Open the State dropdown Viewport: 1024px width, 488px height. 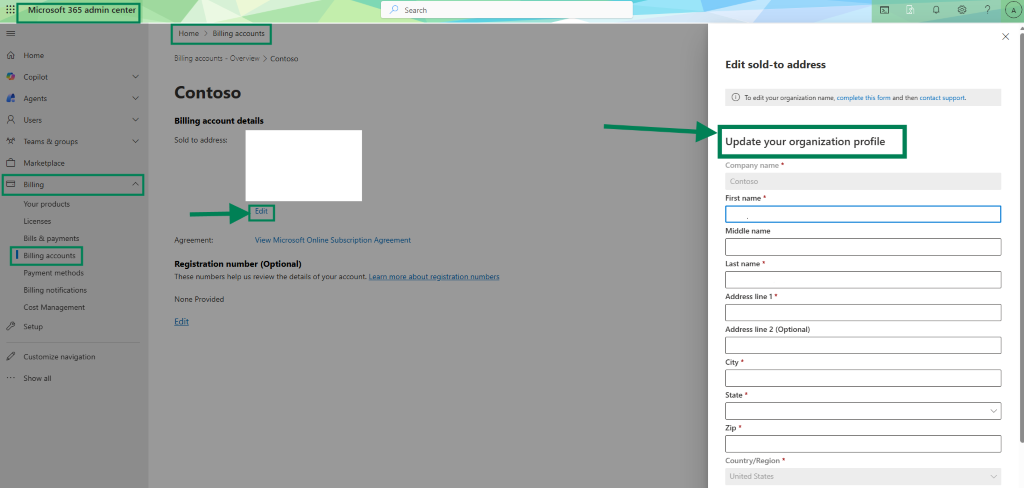[x=863, y=411]
